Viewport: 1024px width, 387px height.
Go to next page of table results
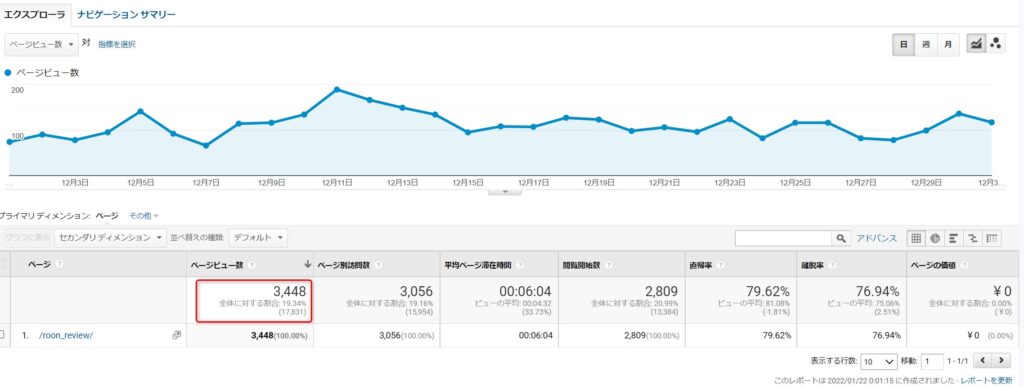1001,360
